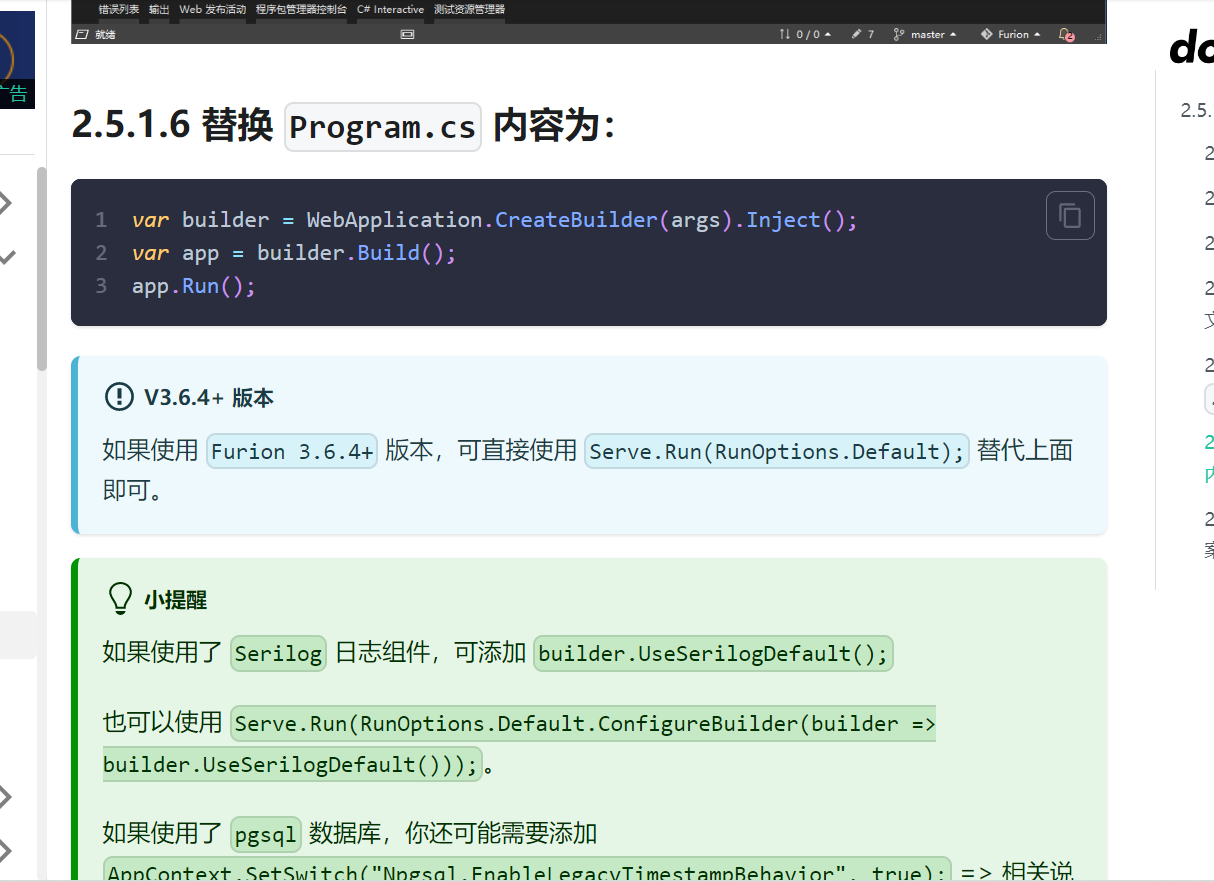This screenshot has height=882, width=1214.
Task: Select the C# Interactive tab
Action: tap(390, 9)
